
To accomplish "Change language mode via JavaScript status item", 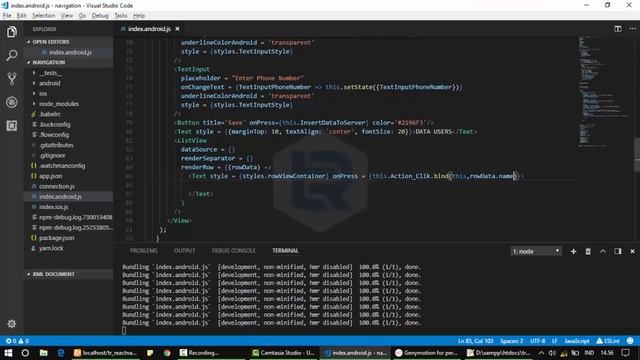I will coord(577,341).
